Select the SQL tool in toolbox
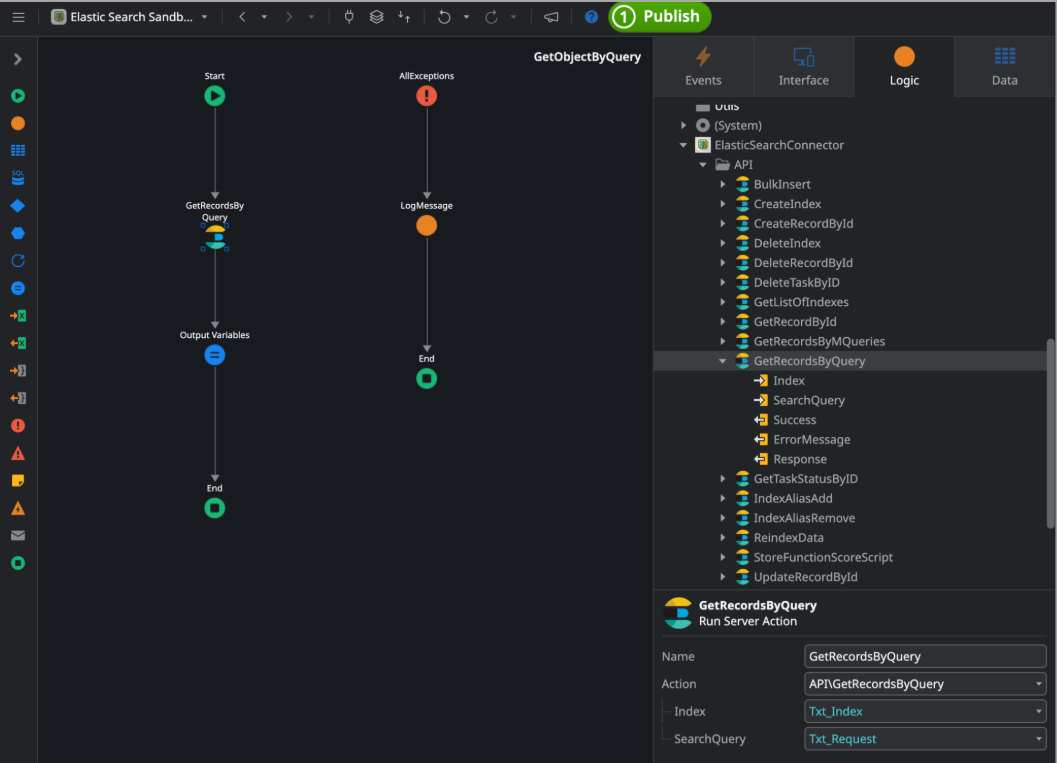Image resolution: width=1057 pixels, height=763 pixels. click(x=18, y=178)
